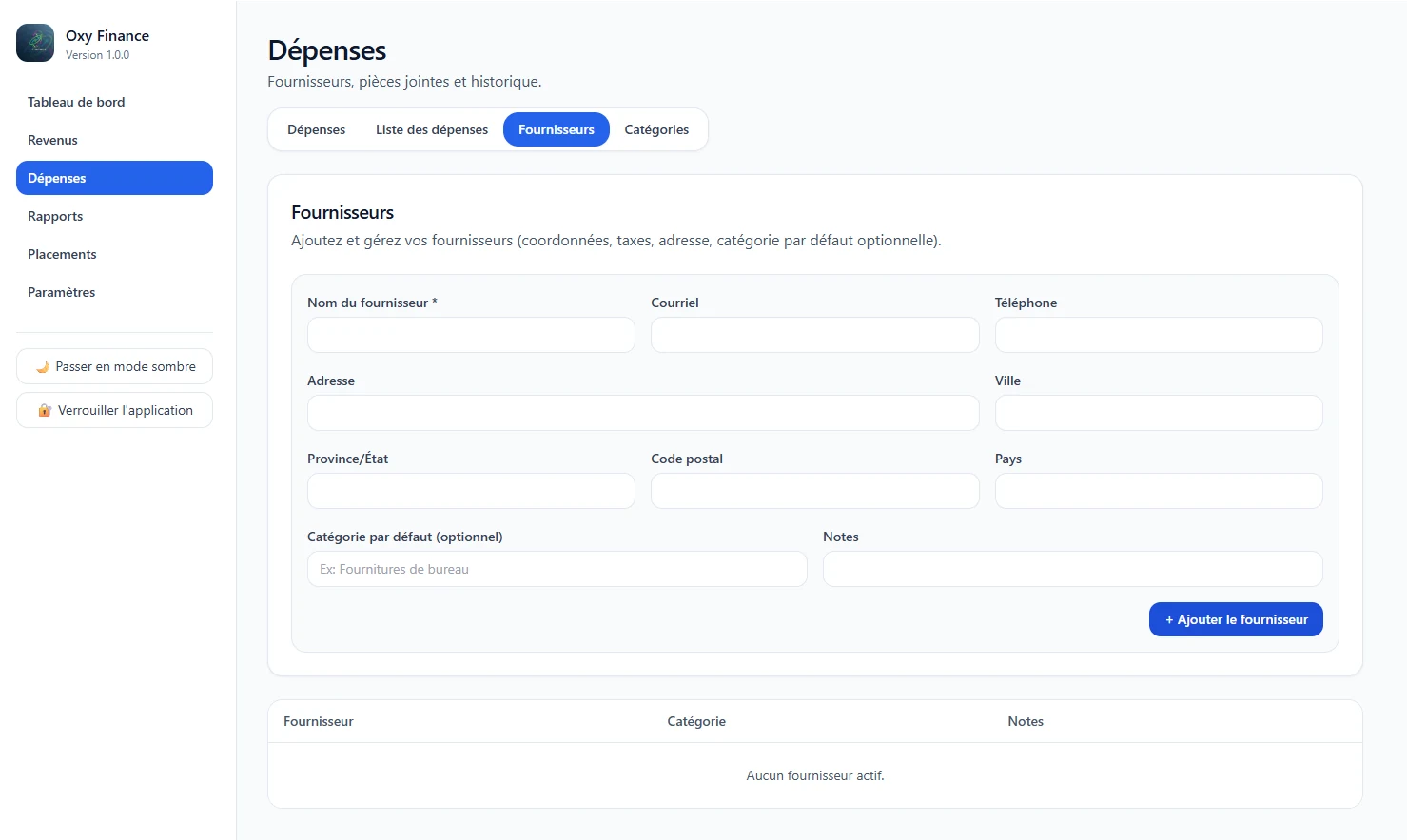Viewport: 1407px width, 840px height.
Task: Open the Catégorie par défaut combo field
Action: [x=557, y=569]
